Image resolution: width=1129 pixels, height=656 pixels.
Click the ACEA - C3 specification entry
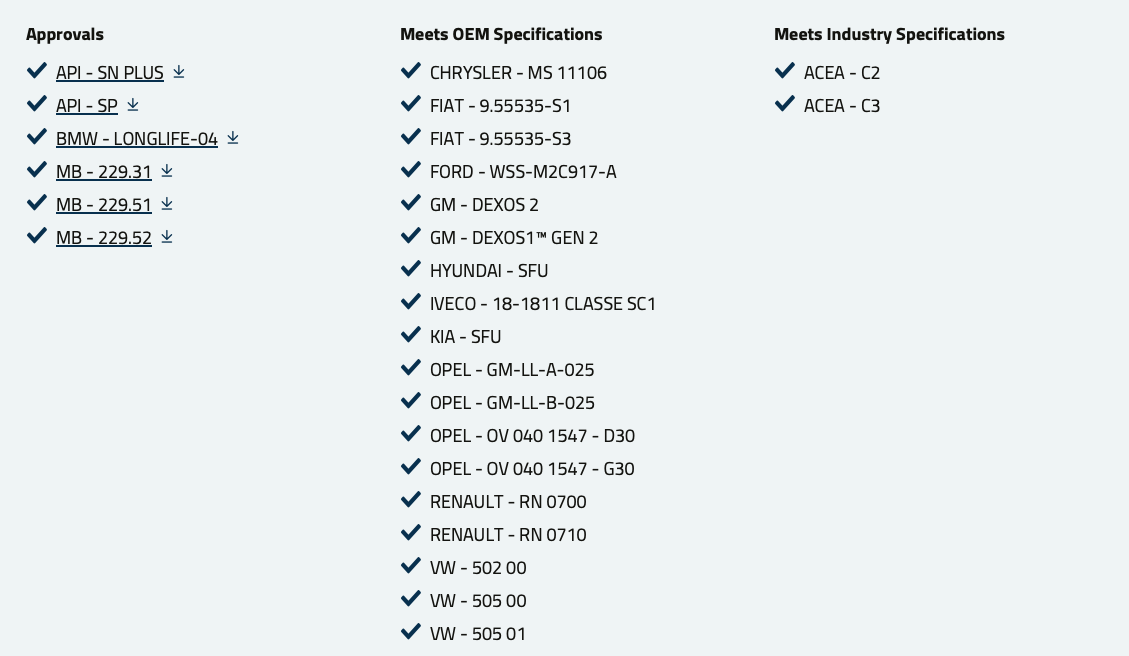tap(842, 106)
